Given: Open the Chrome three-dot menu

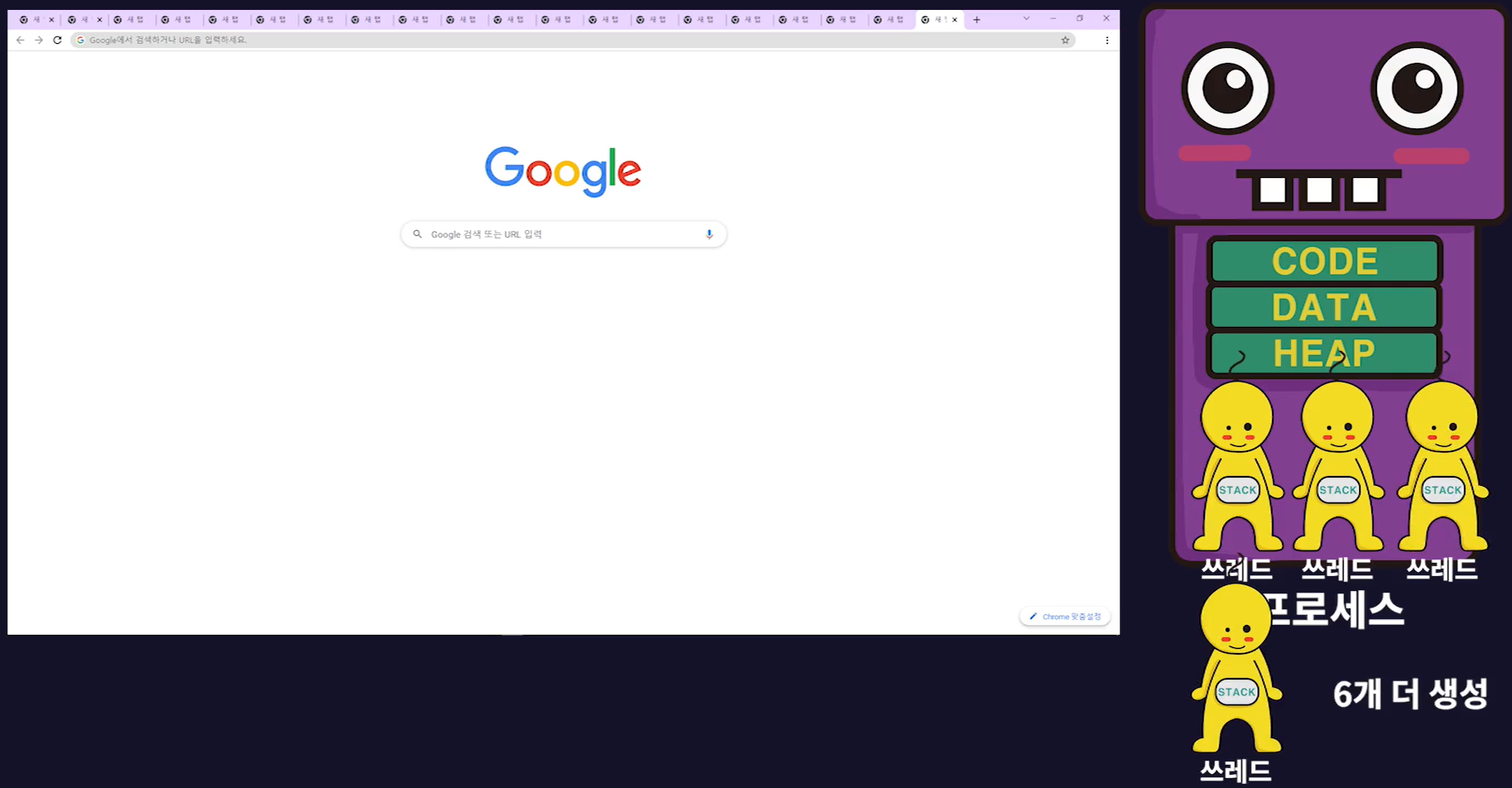Looking at the screenshot, I should click(x=1106, y=40).
